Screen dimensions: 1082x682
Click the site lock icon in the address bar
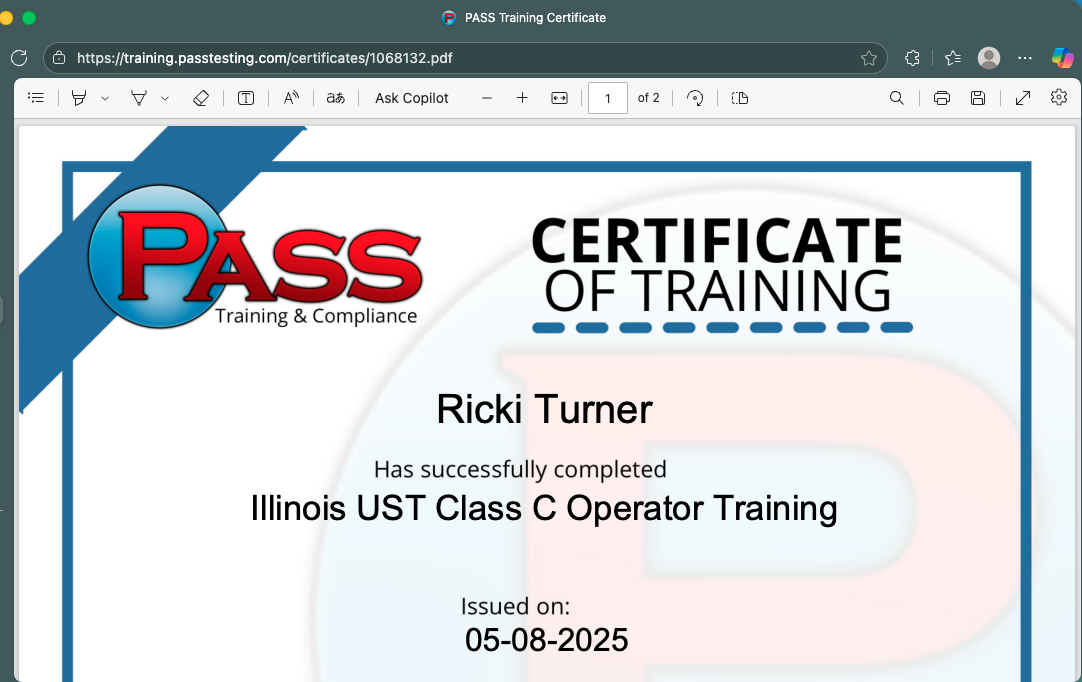(x=59, y=58)
